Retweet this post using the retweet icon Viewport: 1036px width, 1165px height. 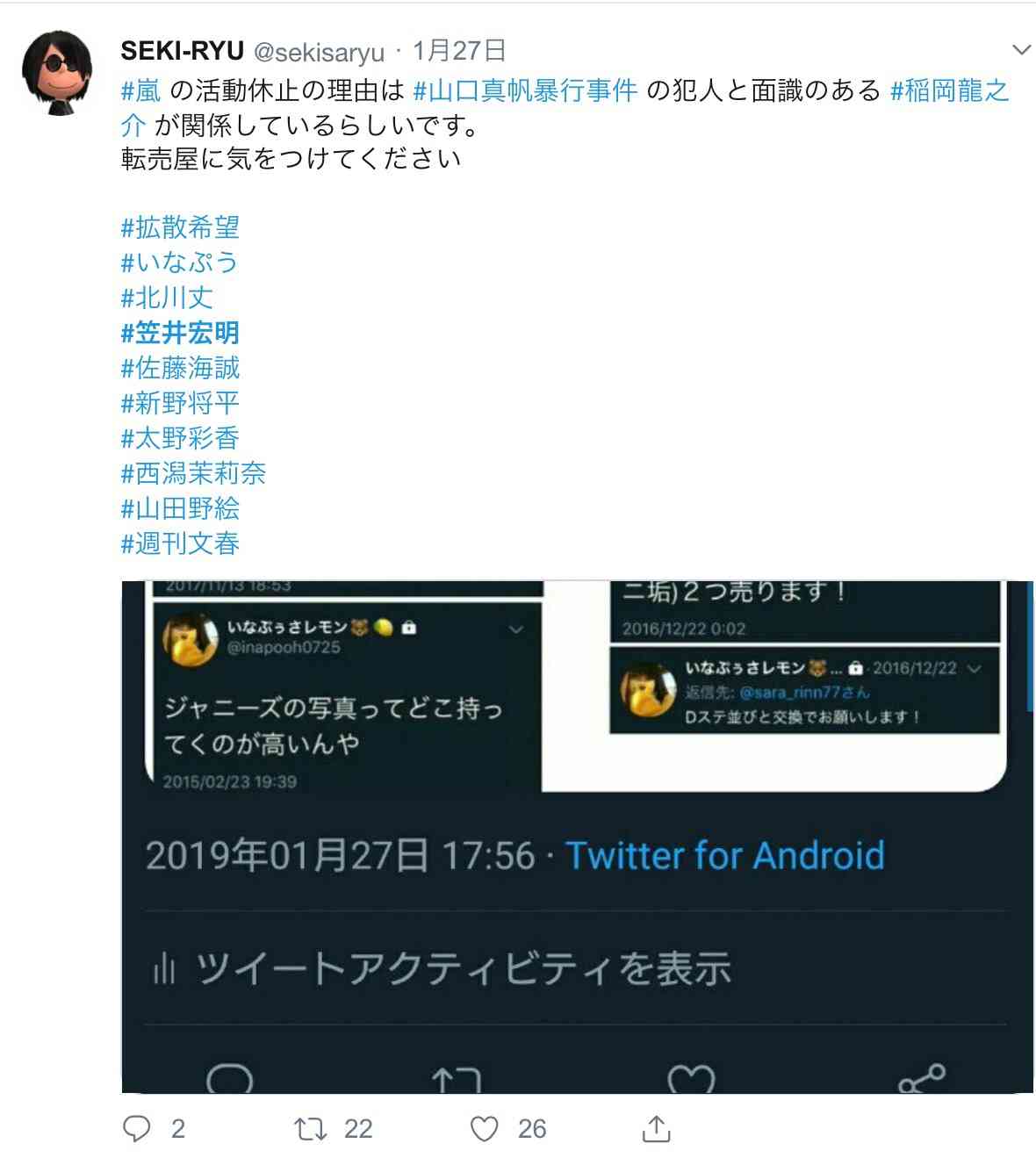(x=310, y=1128)
